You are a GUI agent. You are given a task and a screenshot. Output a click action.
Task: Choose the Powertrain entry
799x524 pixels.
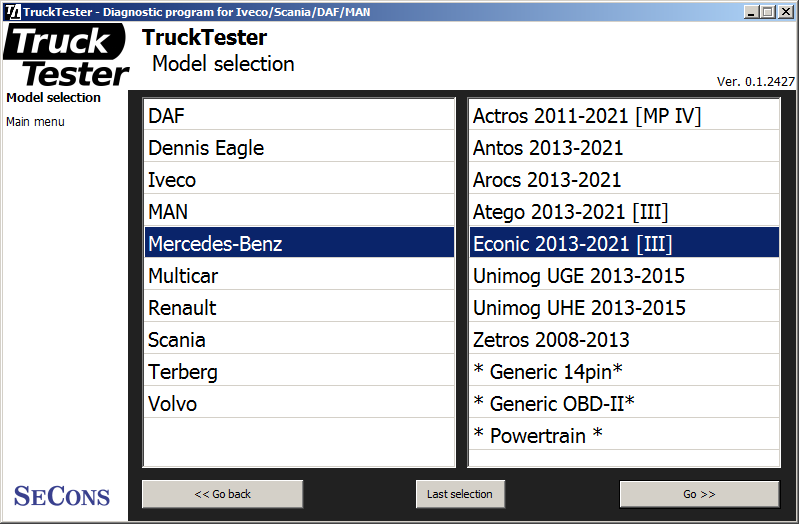(624, 435)
